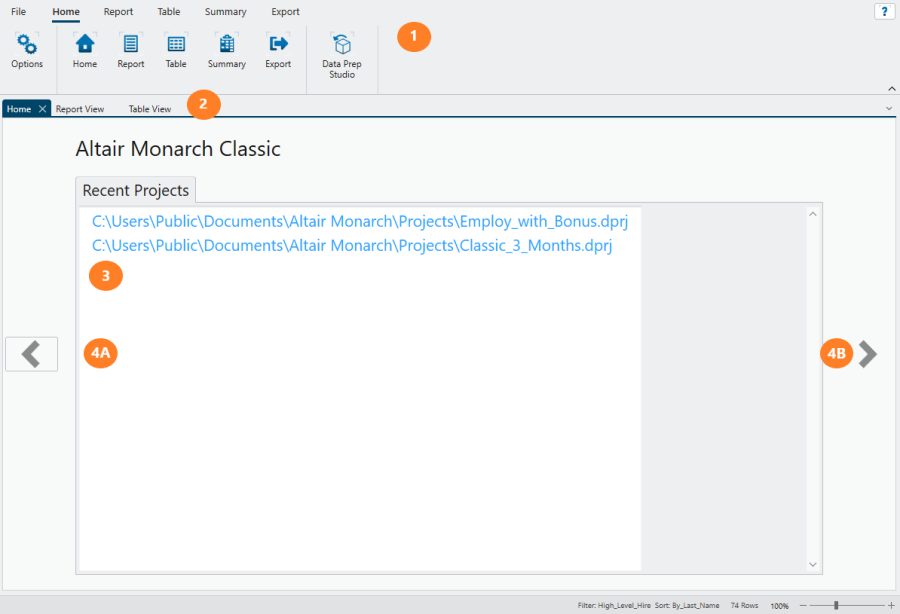This screenshot has width=900, height=614.
Task: Open the Options gear icon
Action: click(x=27, y=44)
